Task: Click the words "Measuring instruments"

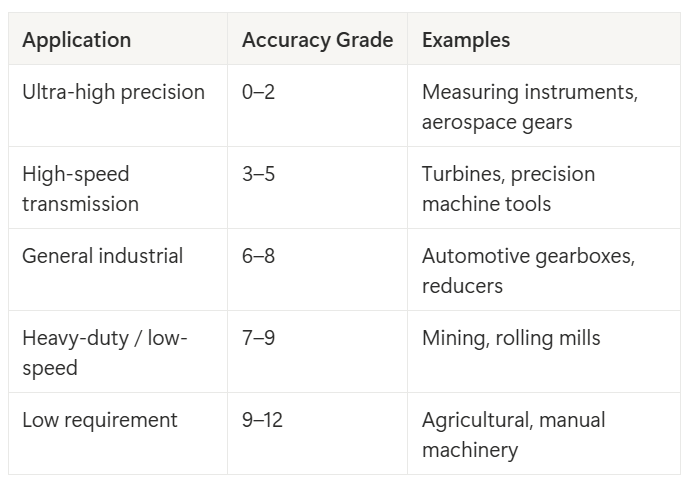Action: tap(529, 92)
